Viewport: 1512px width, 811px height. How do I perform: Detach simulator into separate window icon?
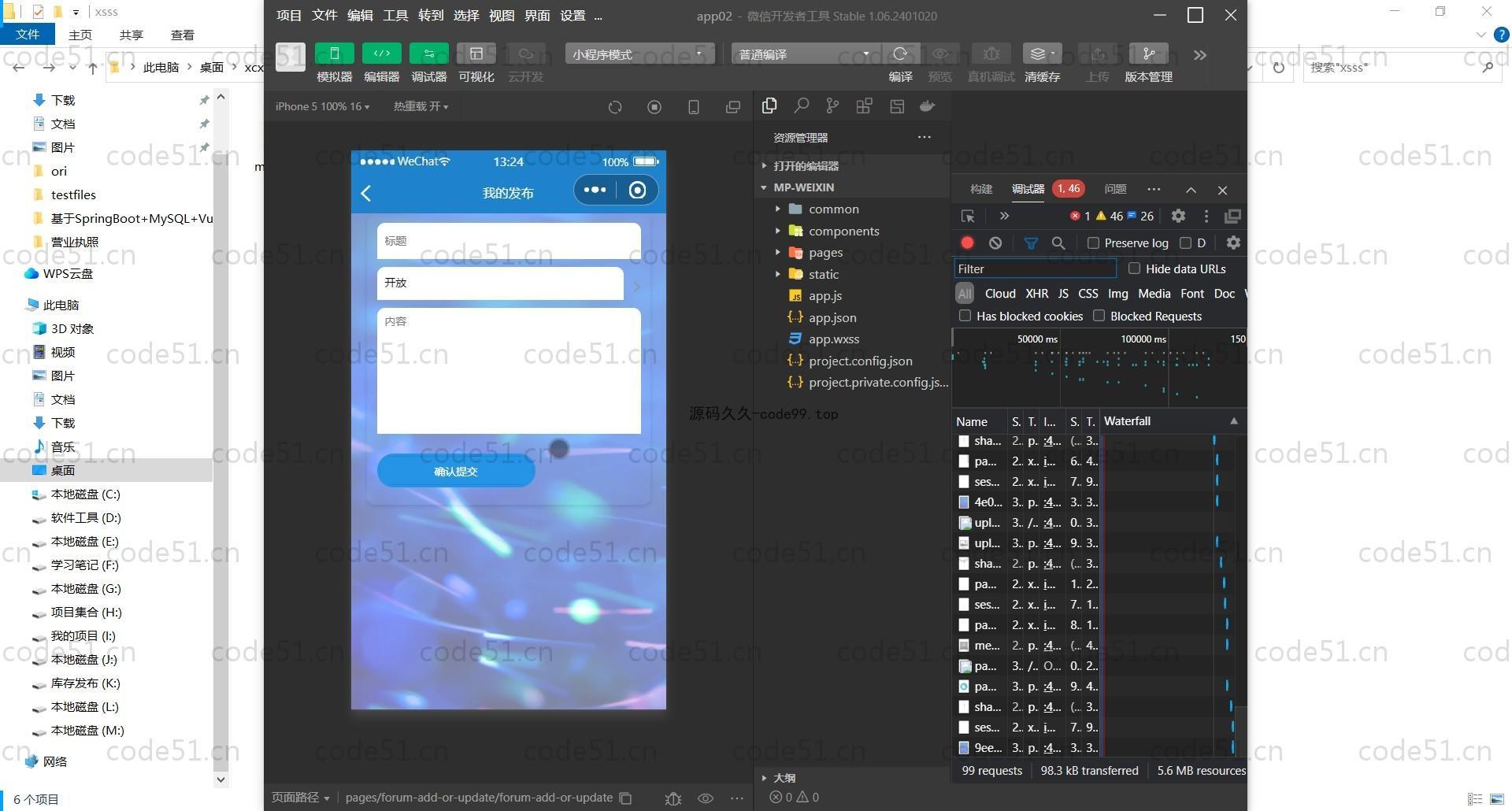pyautogui.click(x=733, y=107)
